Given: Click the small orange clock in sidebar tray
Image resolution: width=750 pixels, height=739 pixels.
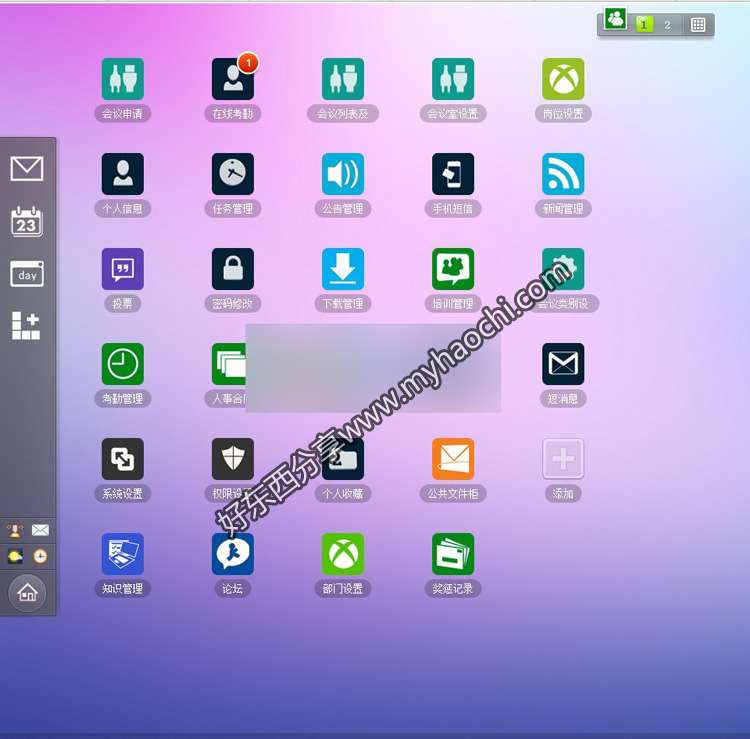Looking at the screenshot, I should pos(40,556).
